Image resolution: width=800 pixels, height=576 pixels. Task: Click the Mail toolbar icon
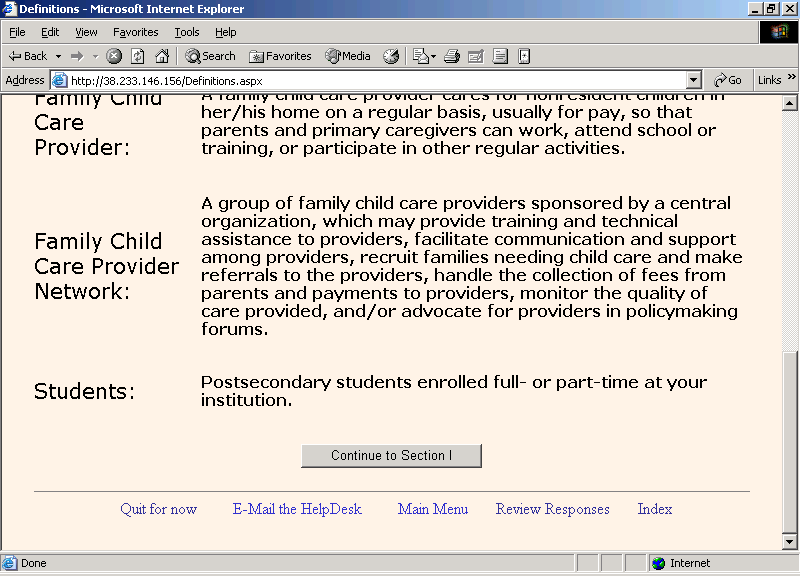(421, 56)
